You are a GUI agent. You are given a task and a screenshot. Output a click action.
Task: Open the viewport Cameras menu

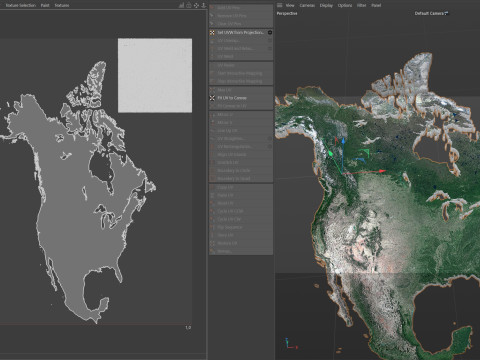click(307, 5)
